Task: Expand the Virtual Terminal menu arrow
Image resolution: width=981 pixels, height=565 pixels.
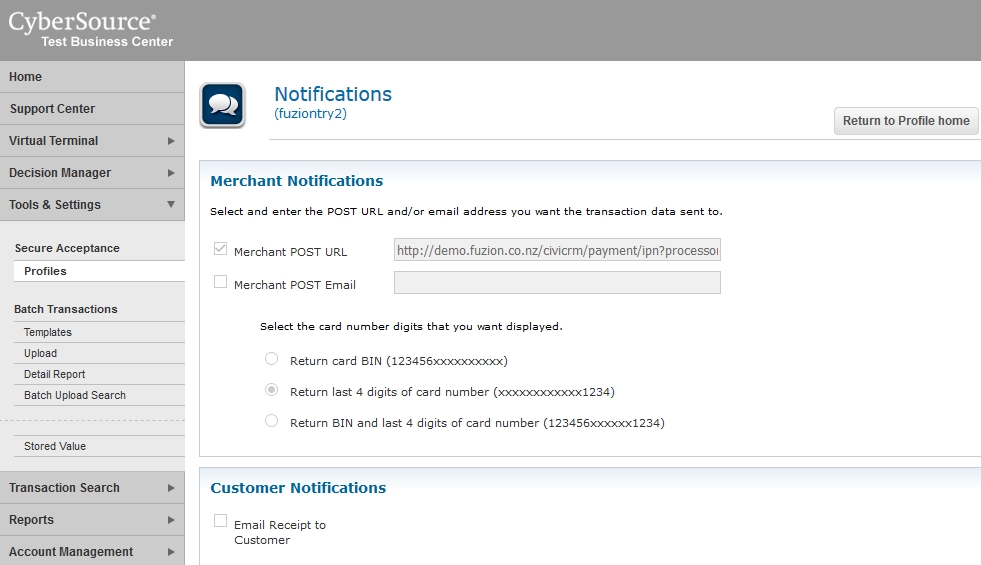Action: [171, 141]
